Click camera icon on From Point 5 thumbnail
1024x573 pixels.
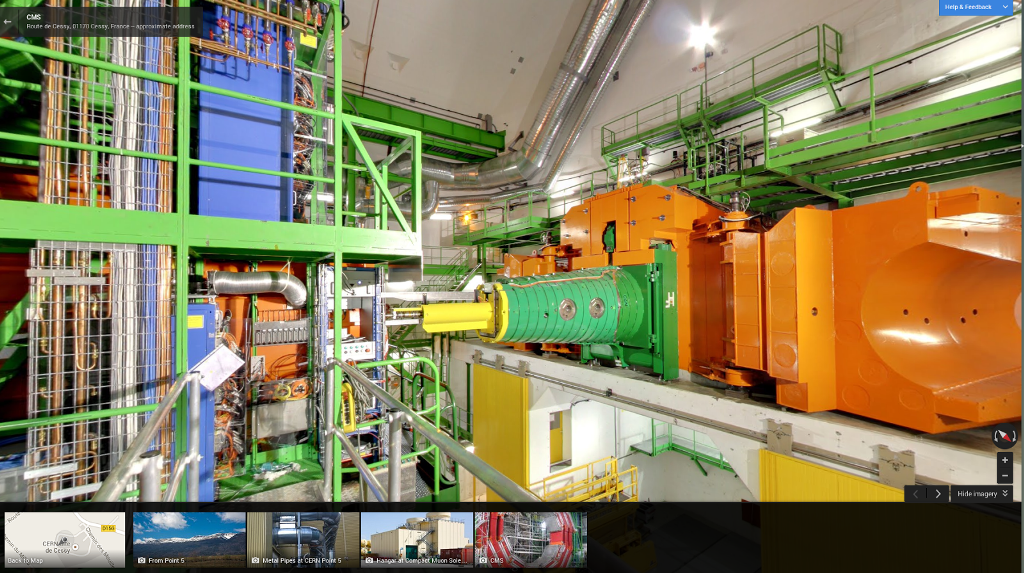(x=142, y=561)
